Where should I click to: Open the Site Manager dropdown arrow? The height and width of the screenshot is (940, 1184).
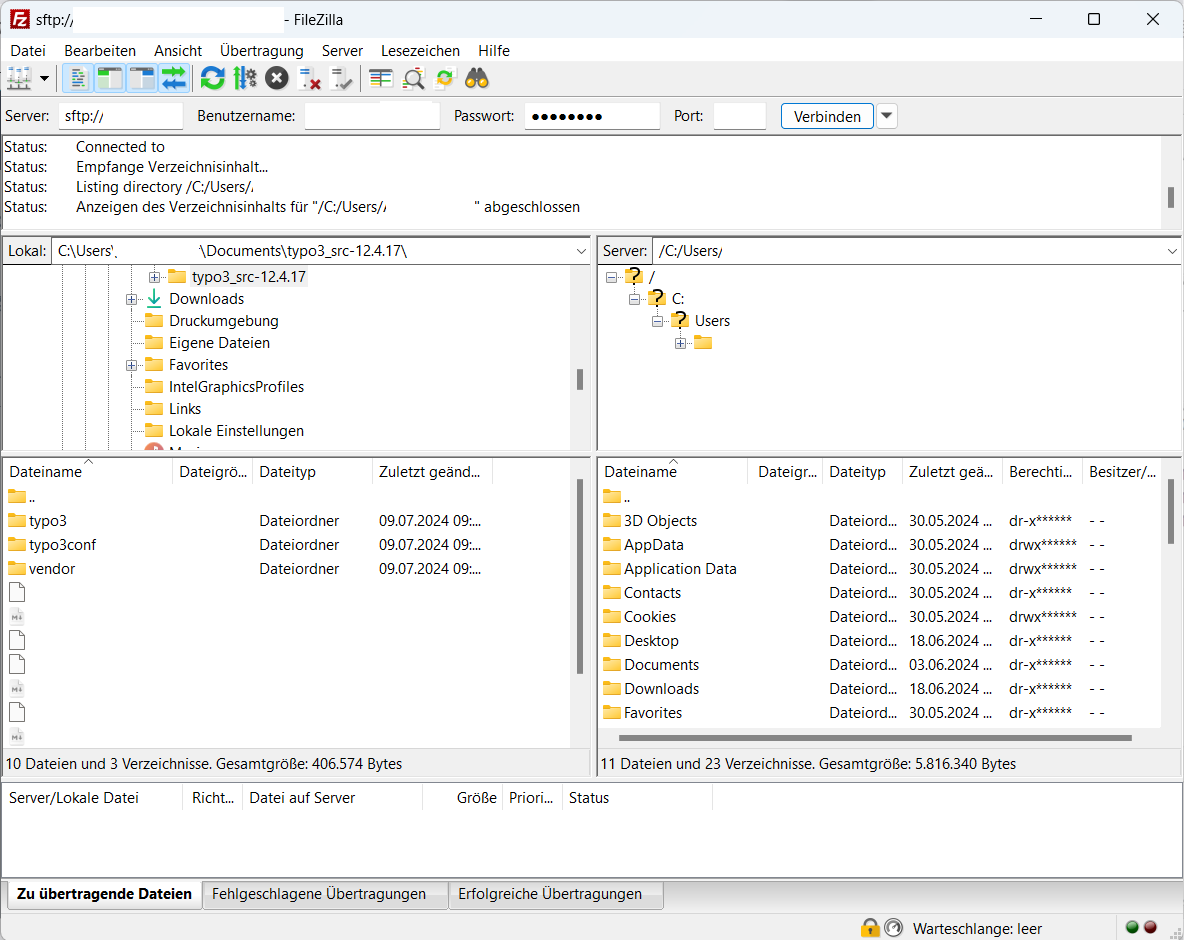[x=45, y=79]
